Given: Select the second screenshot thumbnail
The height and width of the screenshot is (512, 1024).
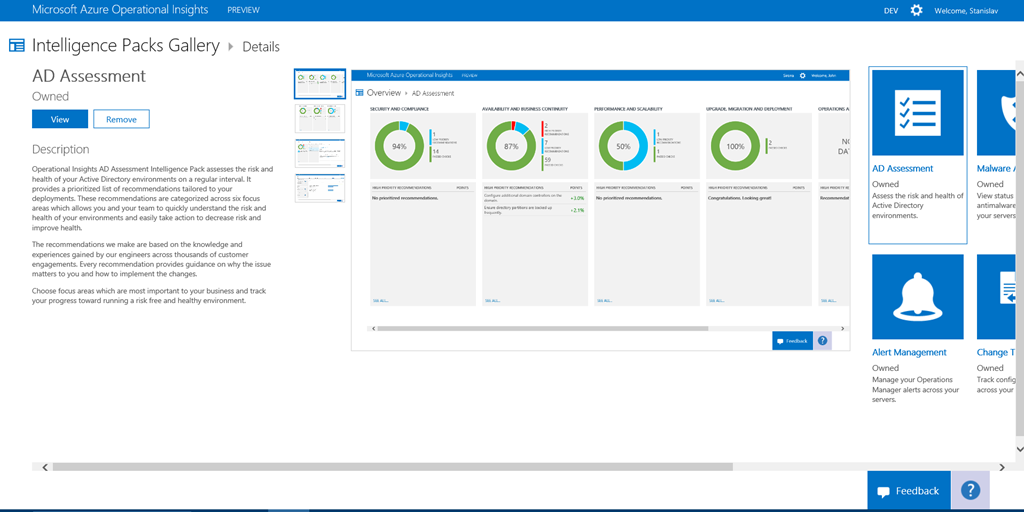Looking at the screenshot, I should 320,119.
